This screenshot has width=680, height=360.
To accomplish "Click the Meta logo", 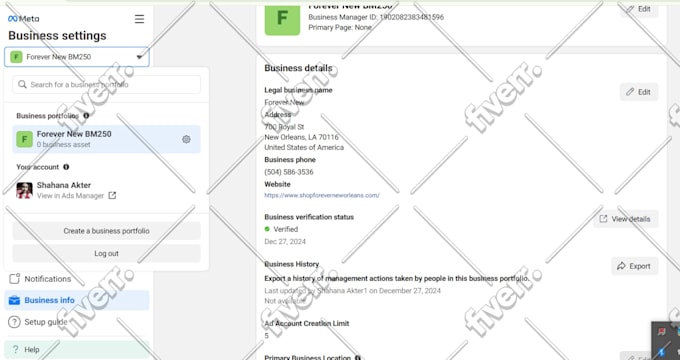I will point(23,19).
